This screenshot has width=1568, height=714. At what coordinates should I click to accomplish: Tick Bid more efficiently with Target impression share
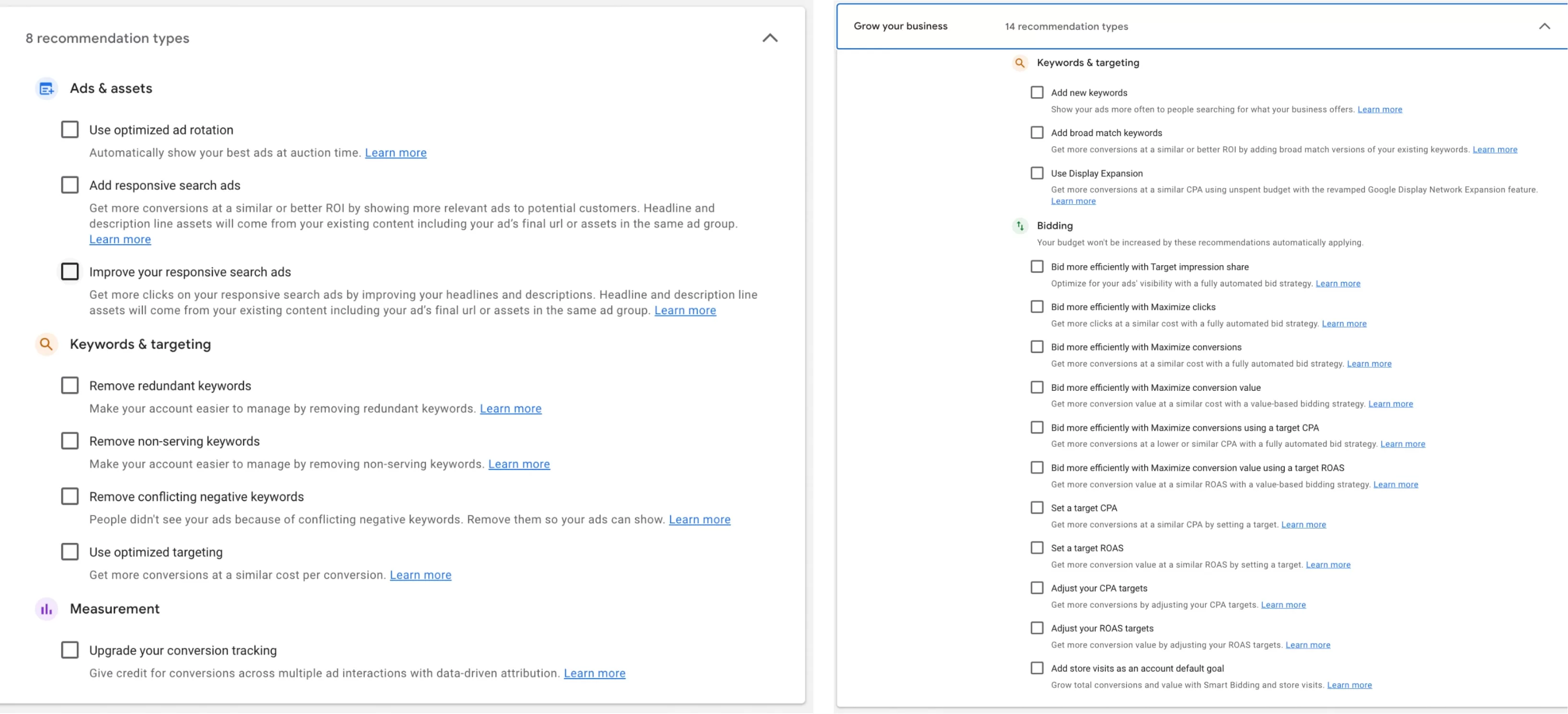pyautogui.click(x=1036, y=267)
